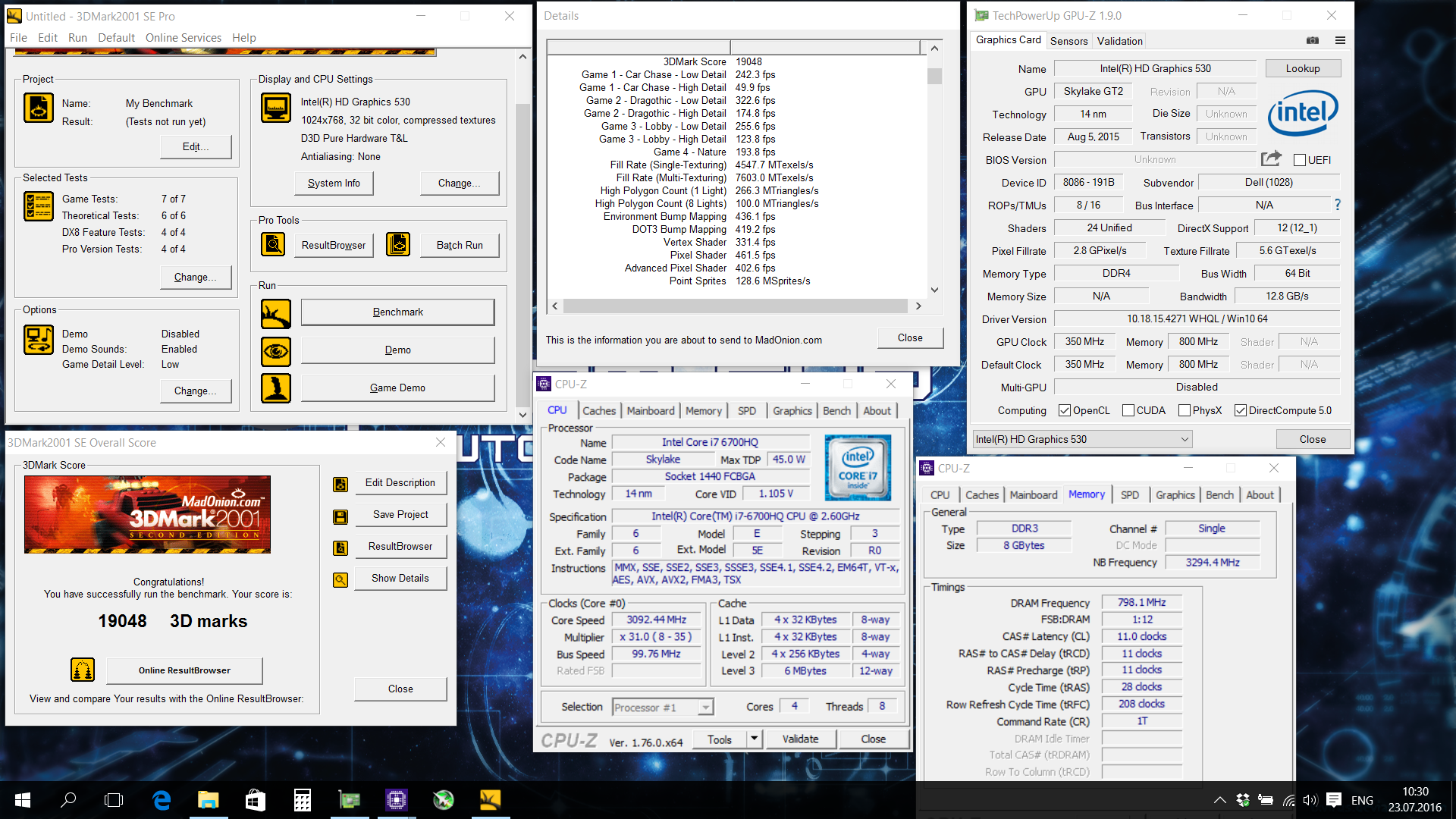
Task: Click the Benchmark run icon
Action: point(276,314)
